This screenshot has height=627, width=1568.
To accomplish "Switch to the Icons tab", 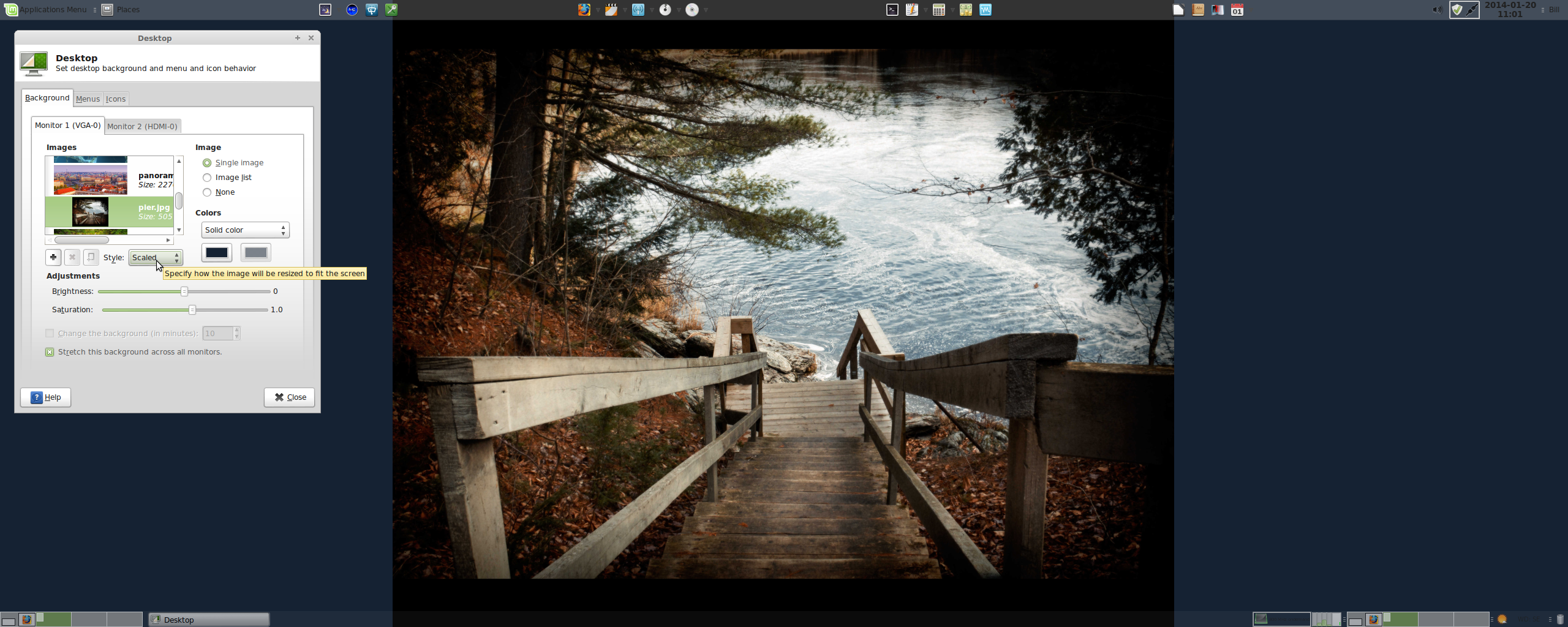I will (115, 99).
